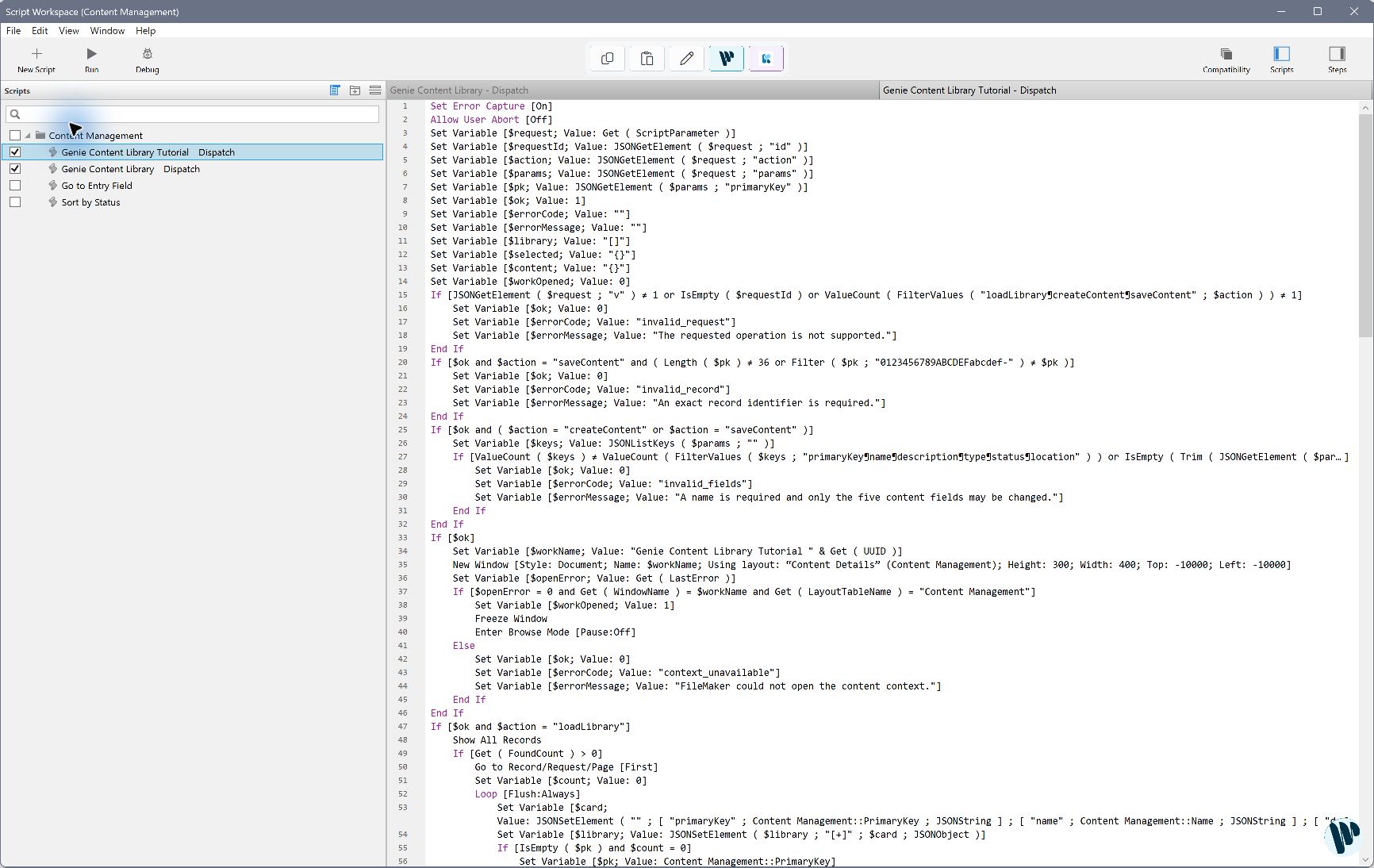The image size is (1374, 868).
Task: Collapse the Content Management folder triangle
Action: tap(28, 136)
